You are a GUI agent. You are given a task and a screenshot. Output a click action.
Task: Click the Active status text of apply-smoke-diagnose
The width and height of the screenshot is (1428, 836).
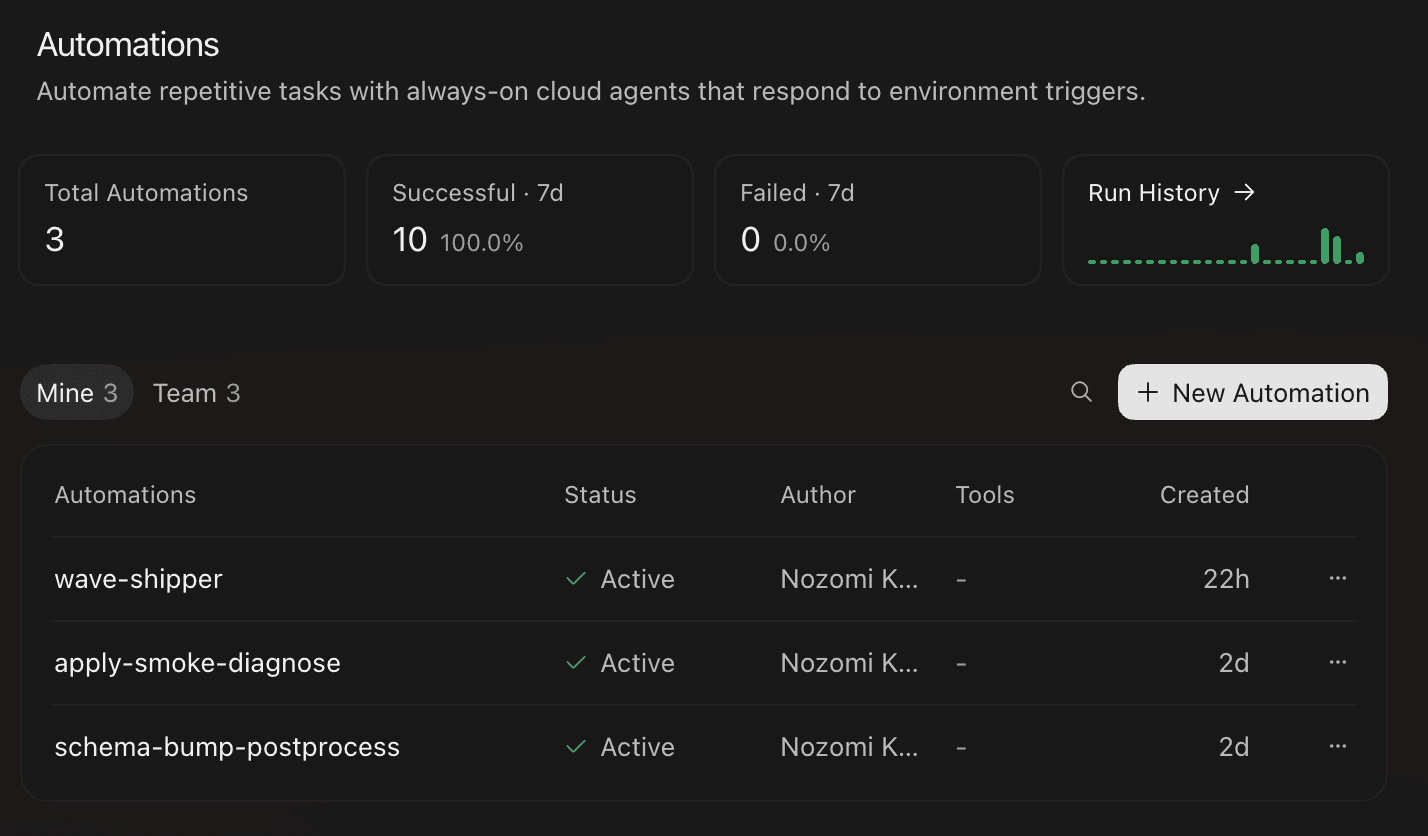(638, 663)
